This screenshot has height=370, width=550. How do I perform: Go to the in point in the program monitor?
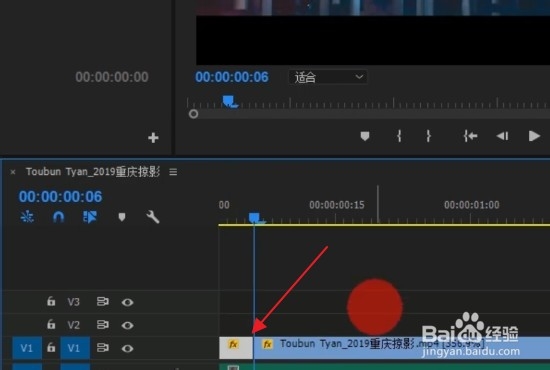click(470, 136)
